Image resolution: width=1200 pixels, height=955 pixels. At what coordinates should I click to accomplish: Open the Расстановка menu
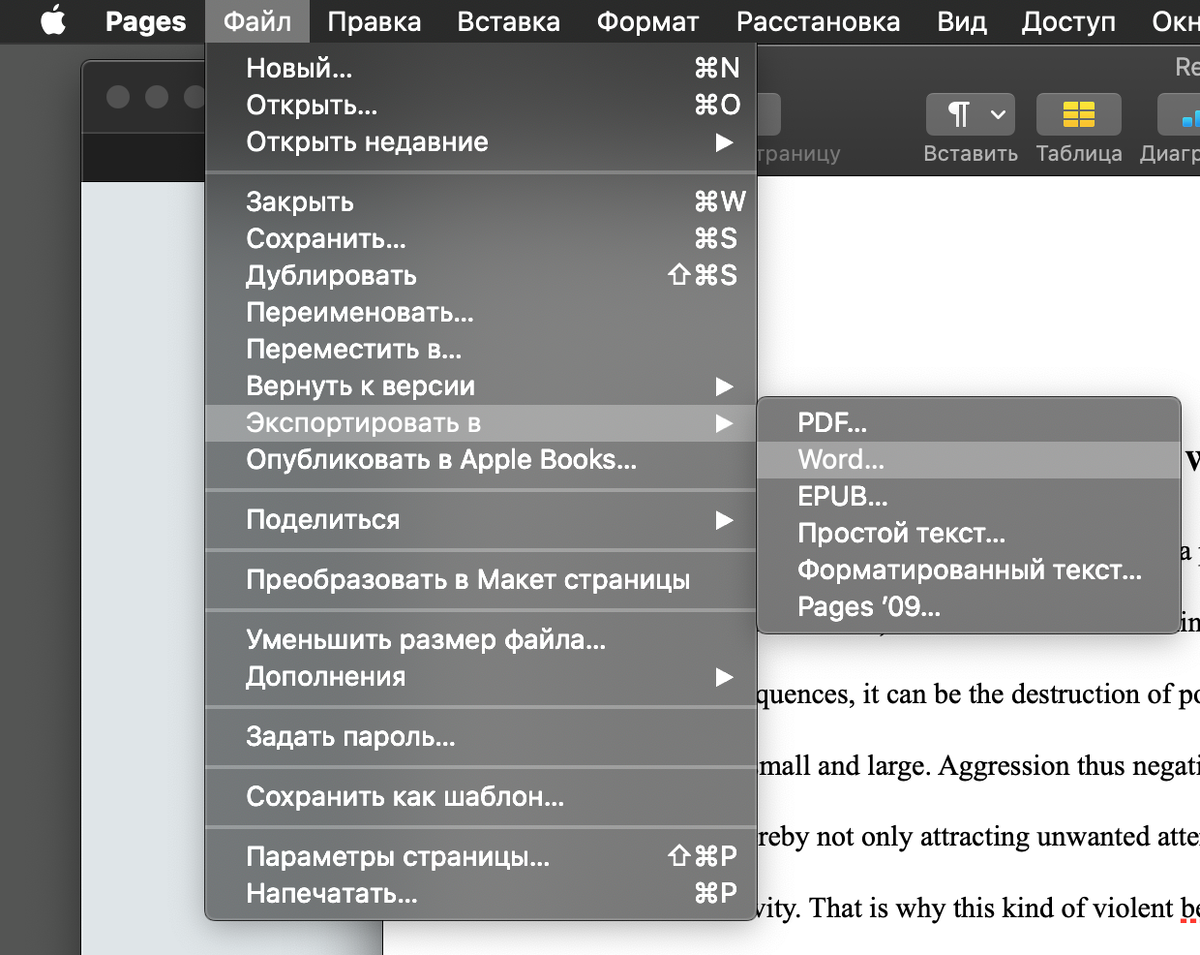(x=817, y=21)
